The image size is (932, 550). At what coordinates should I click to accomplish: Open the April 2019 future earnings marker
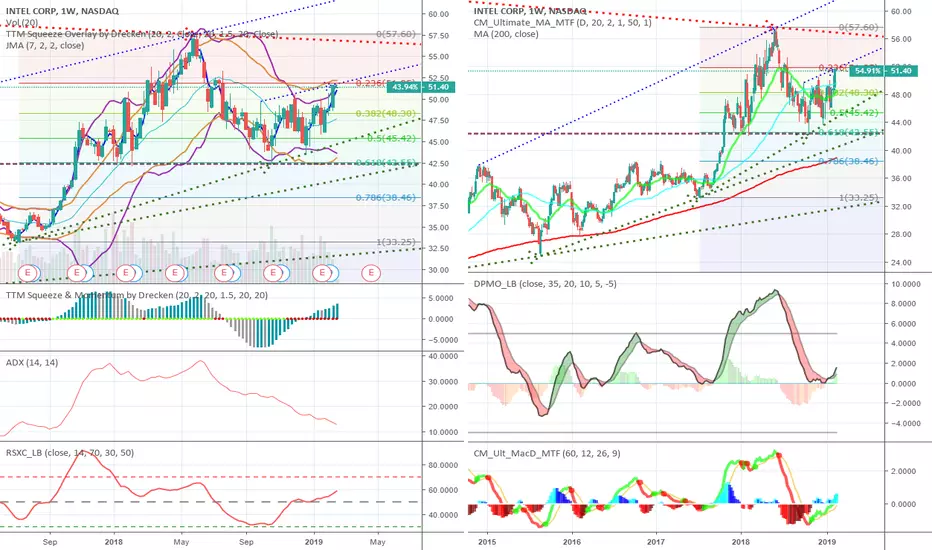pos(371,273)
